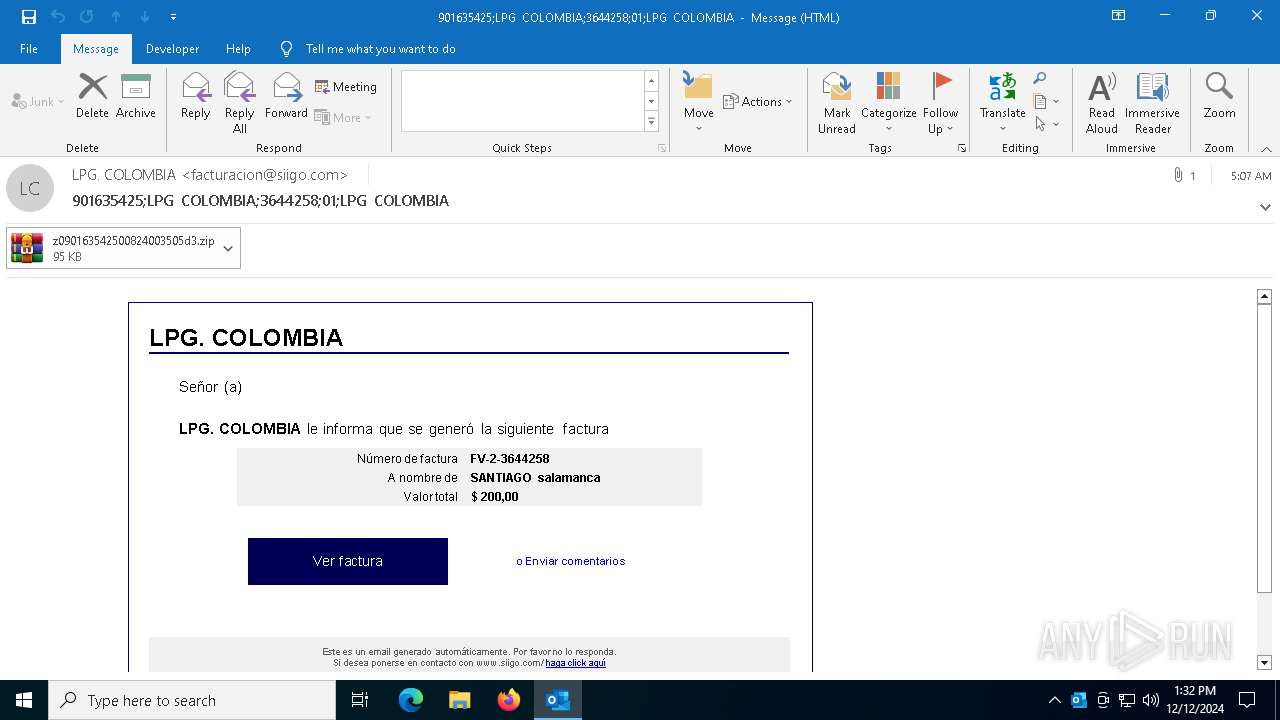Click the 'haga click aquí' link
This screenshot has width=1280, height=720.
(x=575, y=663)
